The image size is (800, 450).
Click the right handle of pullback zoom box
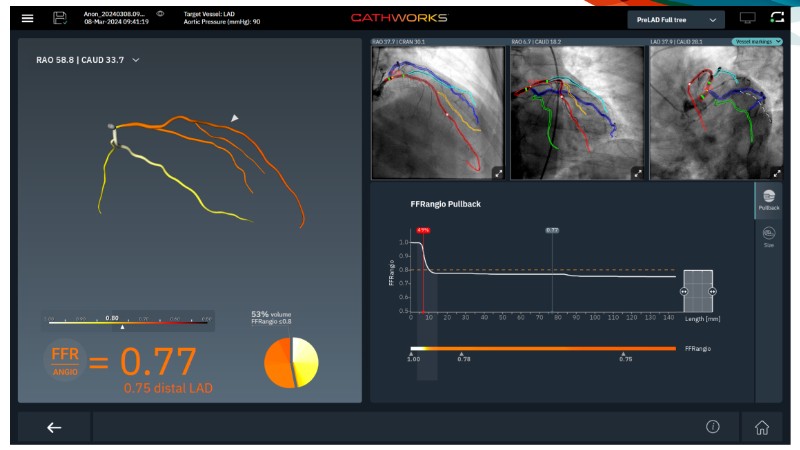pyautogui.click(x=712, y=291)
